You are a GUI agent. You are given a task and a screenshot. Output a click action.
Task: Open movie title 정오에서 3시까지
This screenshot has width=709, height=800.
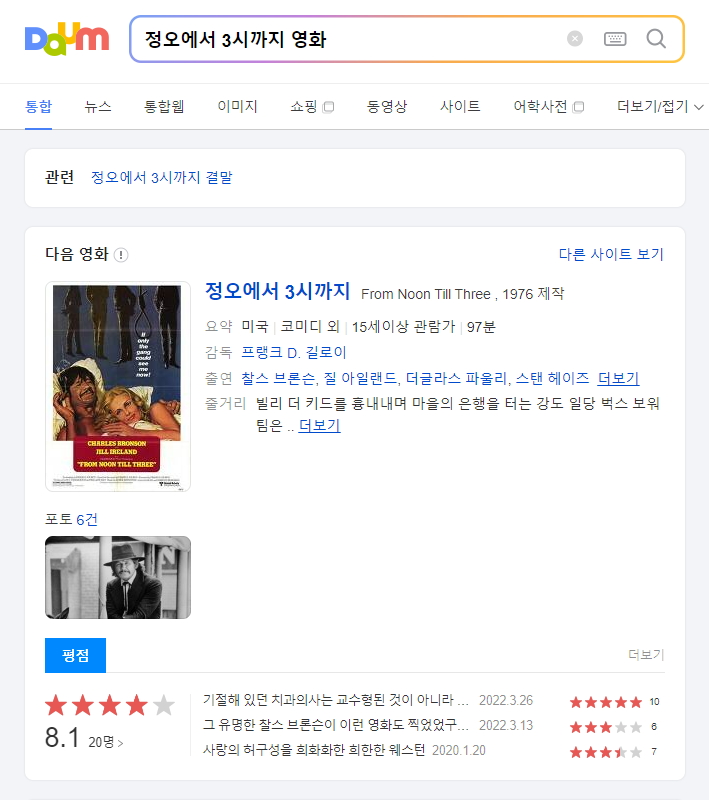pyautogui.click(x=277, y=291)
